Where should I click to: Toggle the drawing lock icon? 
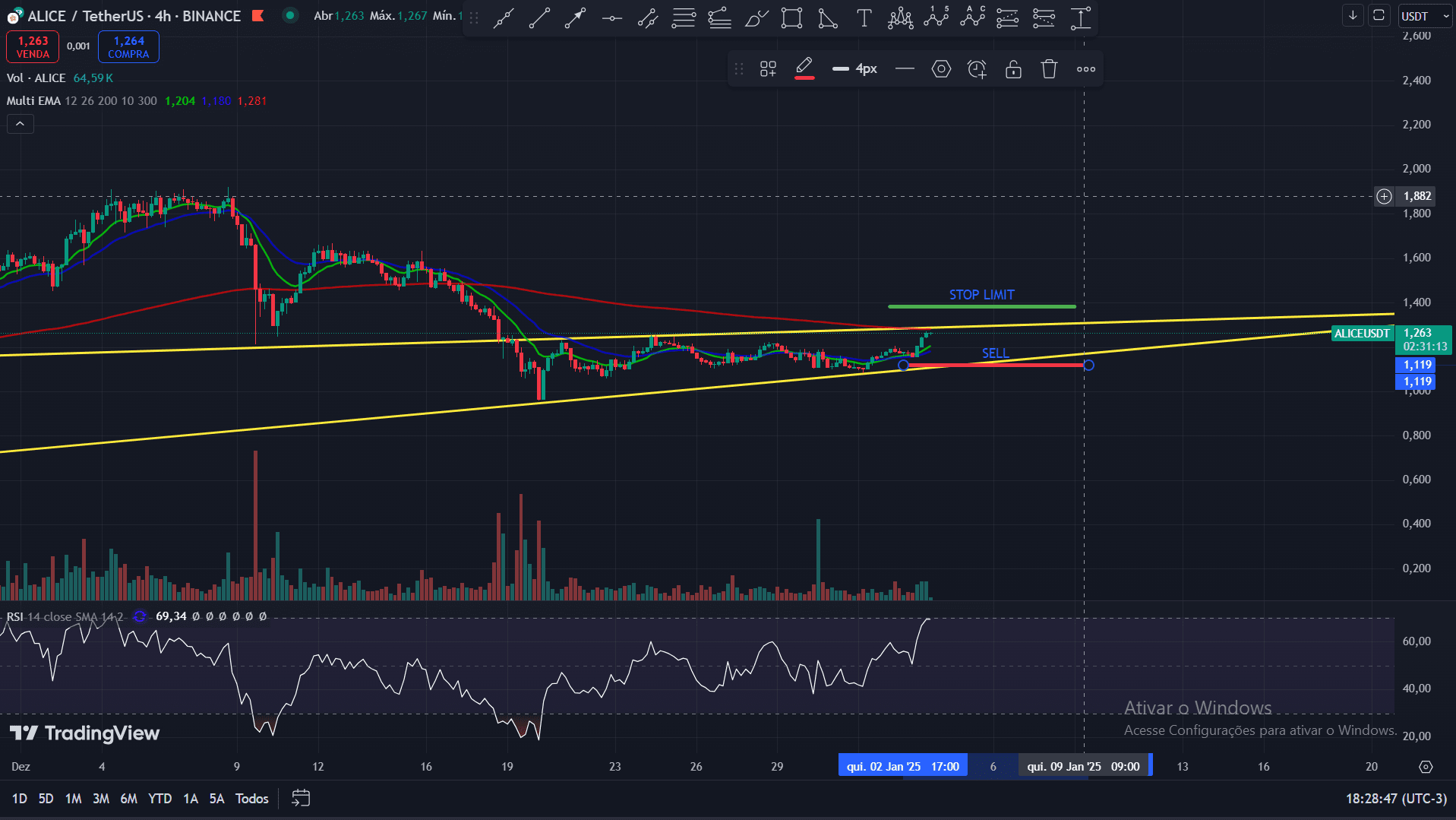click(x=1013, y=69)
